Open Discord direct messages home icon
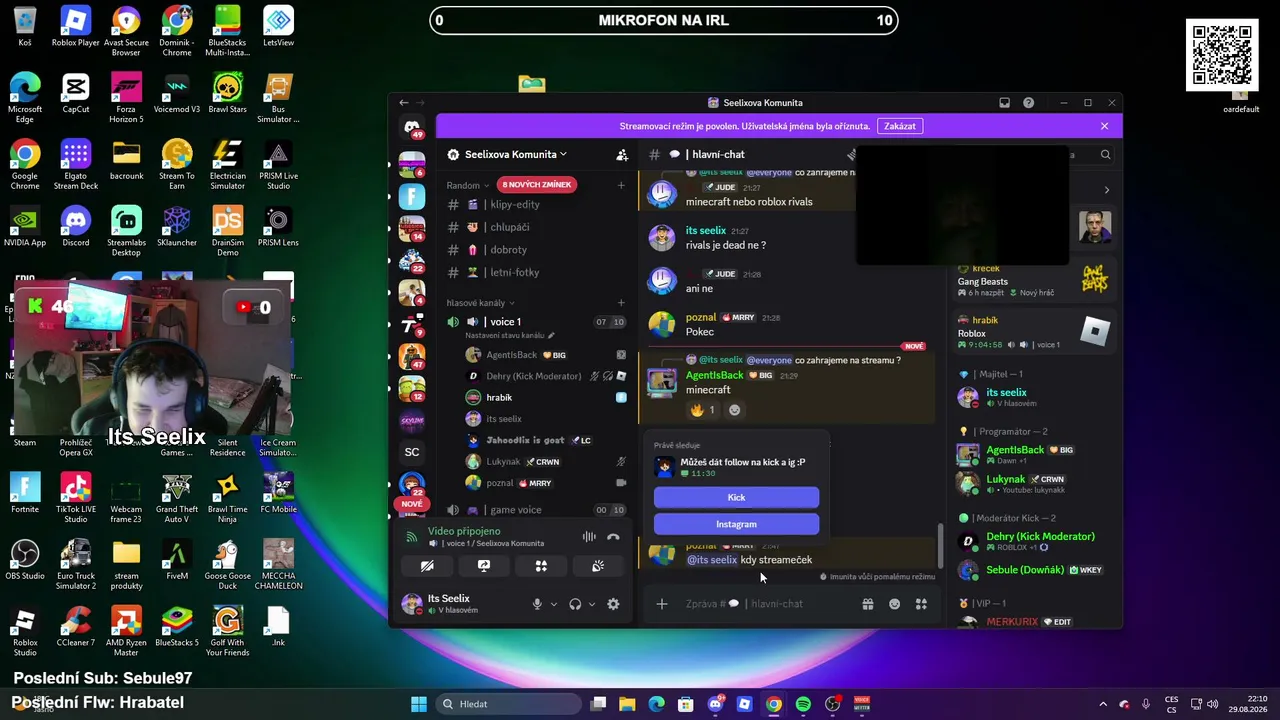This screenshot has height=720, width=1280. point(412,128)
